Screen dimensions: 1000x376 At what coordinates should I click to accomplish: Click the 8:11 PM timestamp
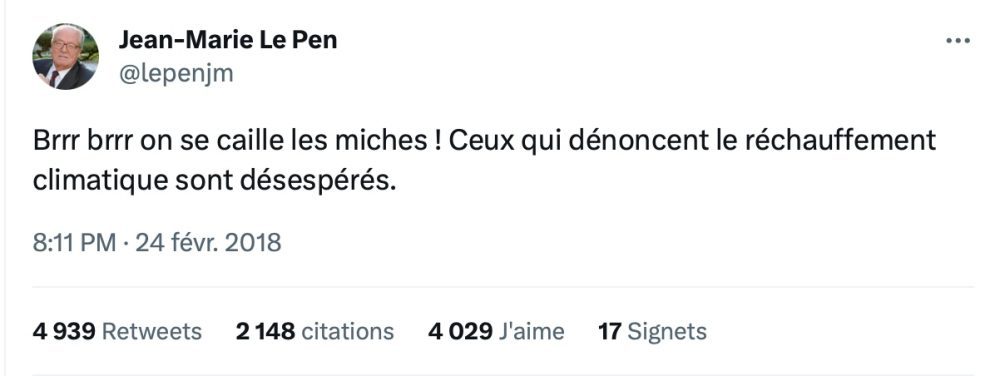(75, 243)
